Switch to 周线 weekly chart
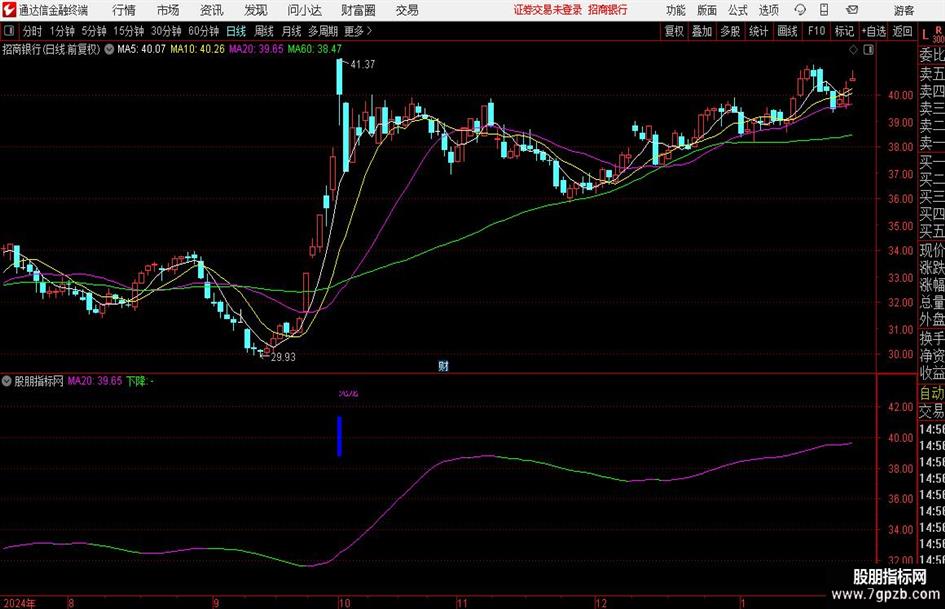This screenshot has height=609, width=945. tap(264, 31)
